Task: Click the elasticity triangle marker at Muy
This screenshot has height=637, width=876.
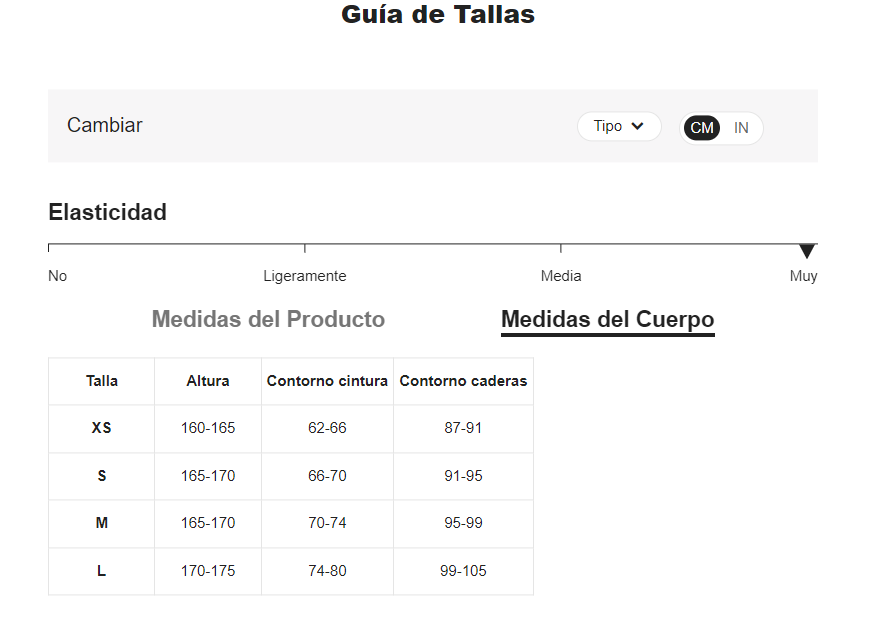Action: click(x=807, y=251)
